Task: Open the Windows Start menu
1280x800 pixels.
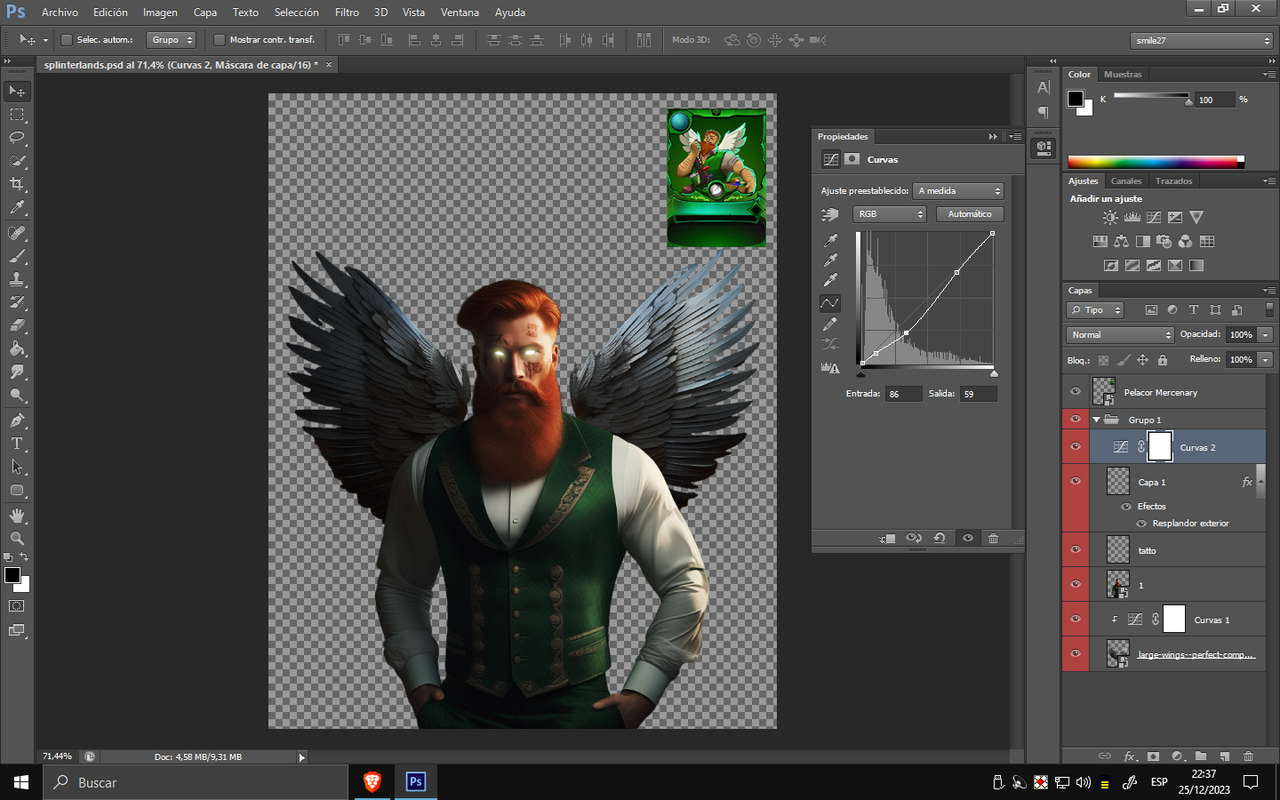Action: click(20, 782)
